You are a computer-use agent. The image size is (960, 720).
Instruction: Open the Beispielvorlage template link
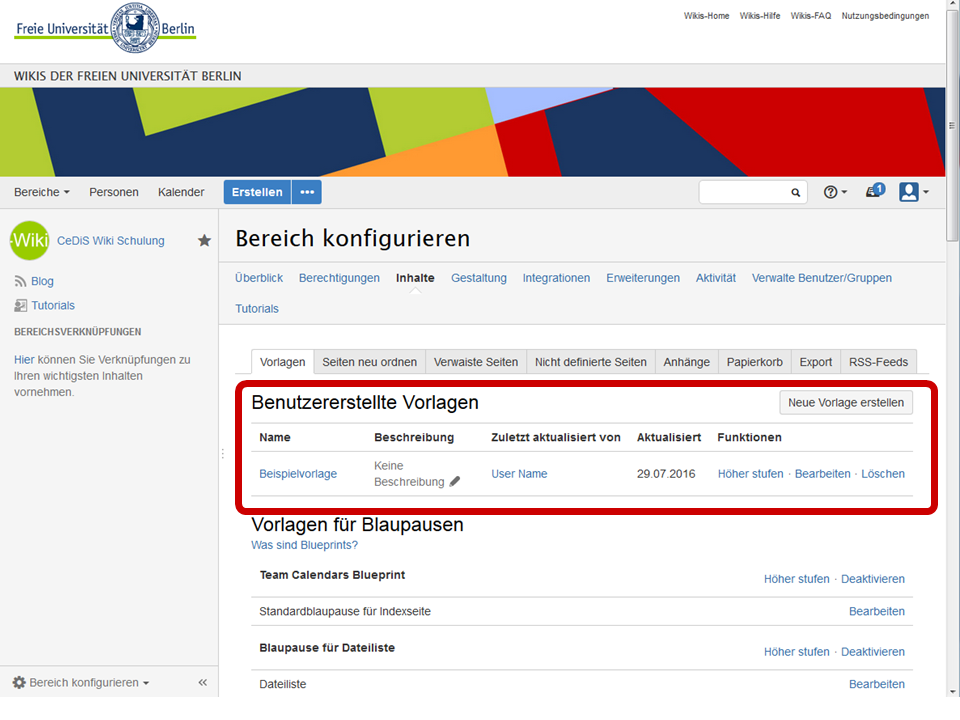coord(298,474)
